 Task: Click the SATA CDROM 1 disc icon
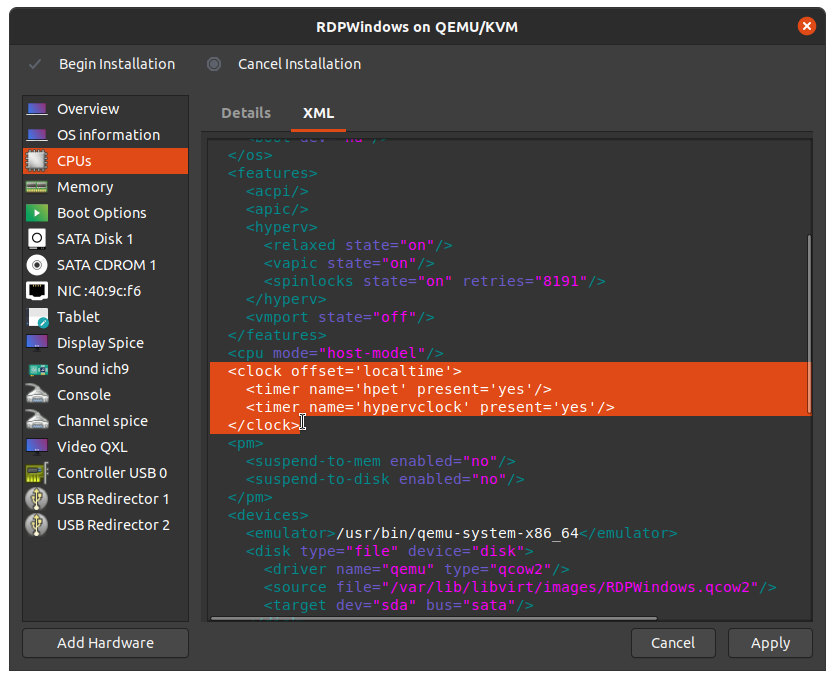[x=37, y=265]
